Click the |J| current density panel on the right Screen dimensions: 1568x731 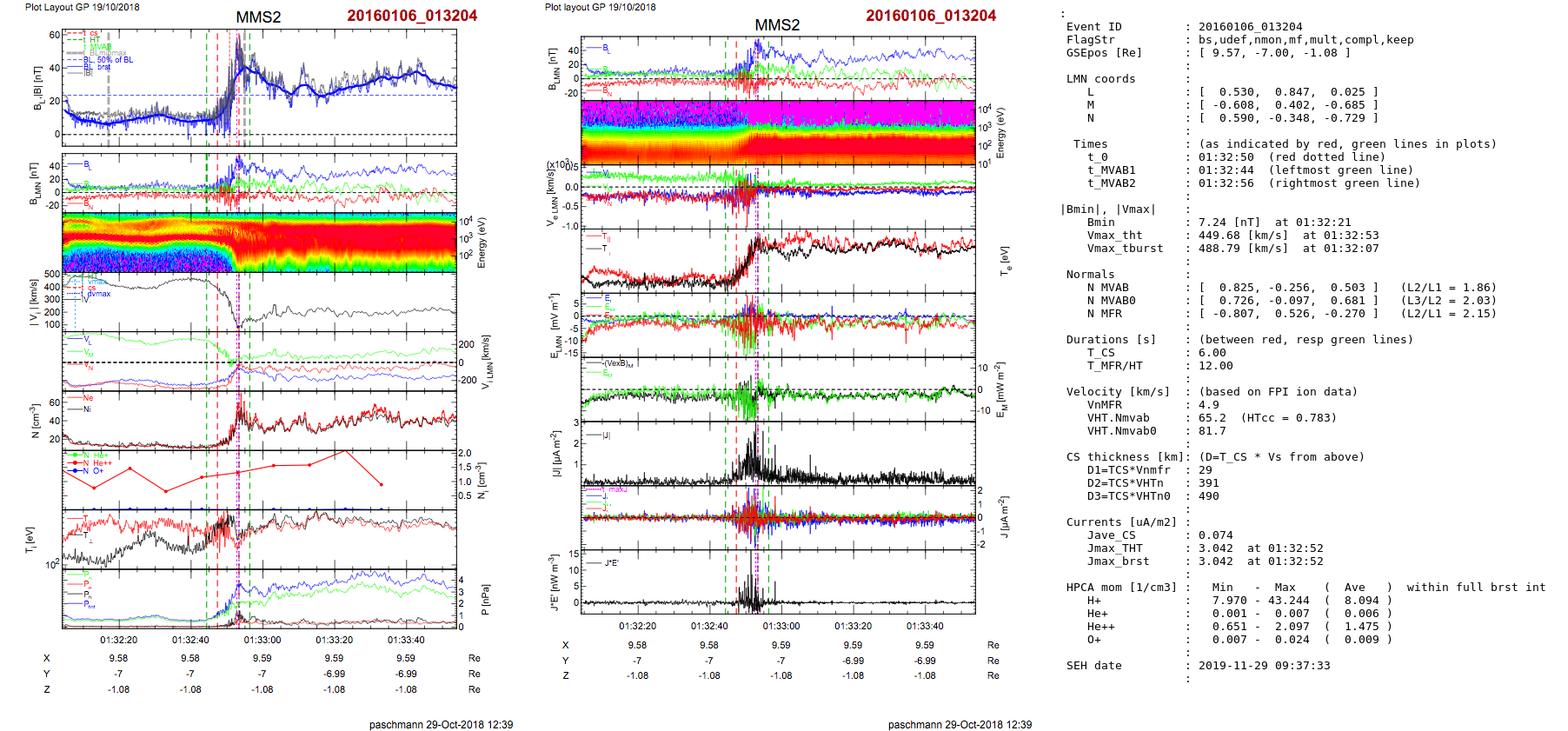(777, 454)
